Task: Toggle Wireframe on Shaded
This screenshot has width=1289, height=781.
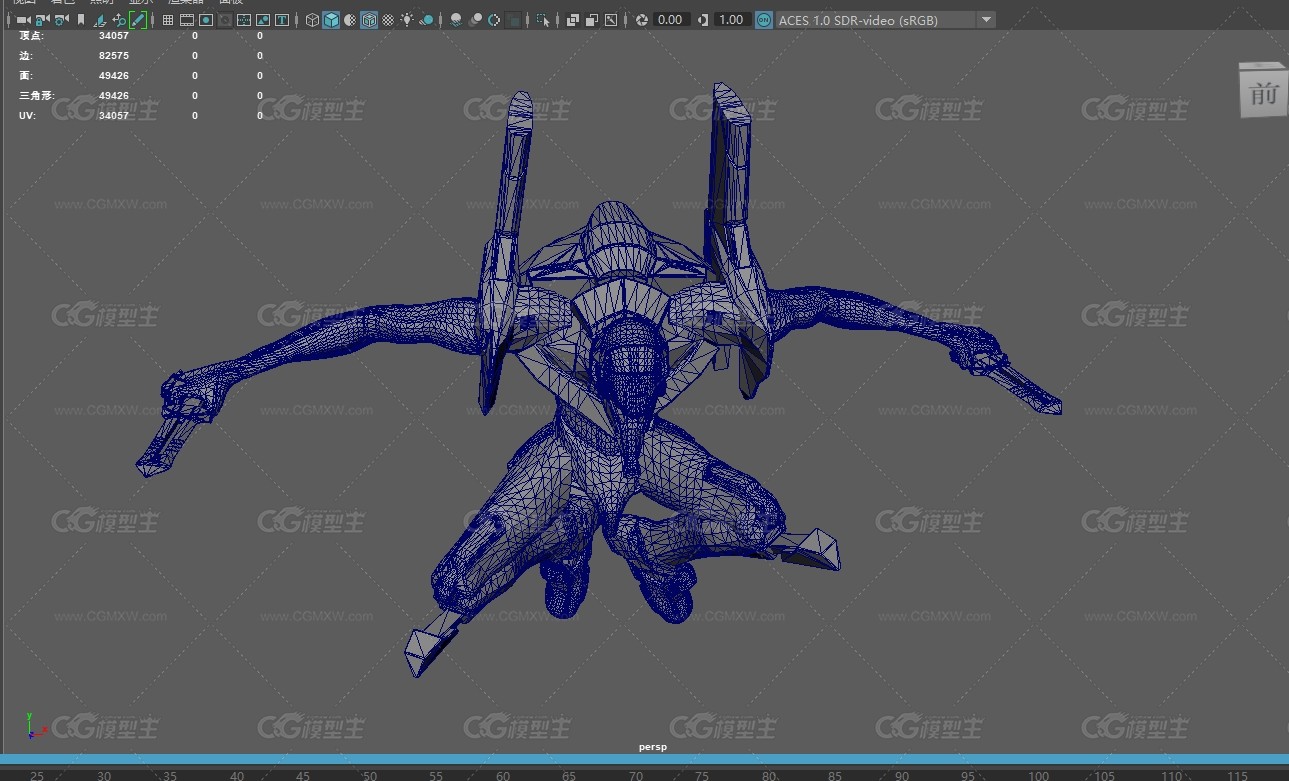Action: (x=369, y=20)
